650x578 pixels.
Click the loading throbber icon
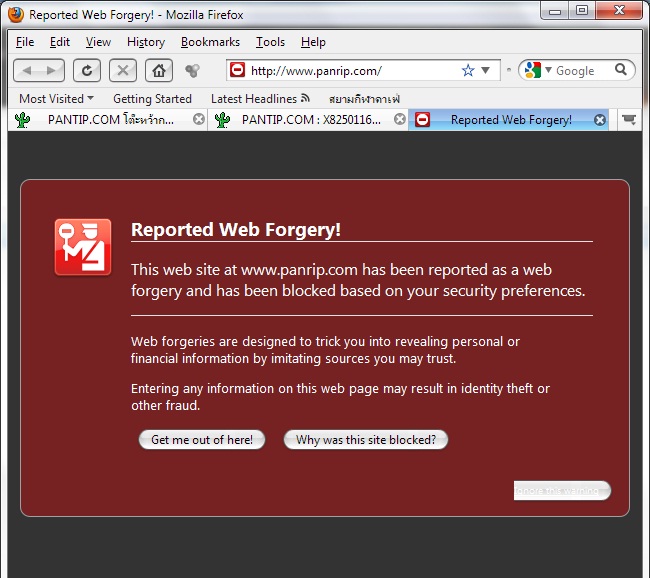coord(192,71)
